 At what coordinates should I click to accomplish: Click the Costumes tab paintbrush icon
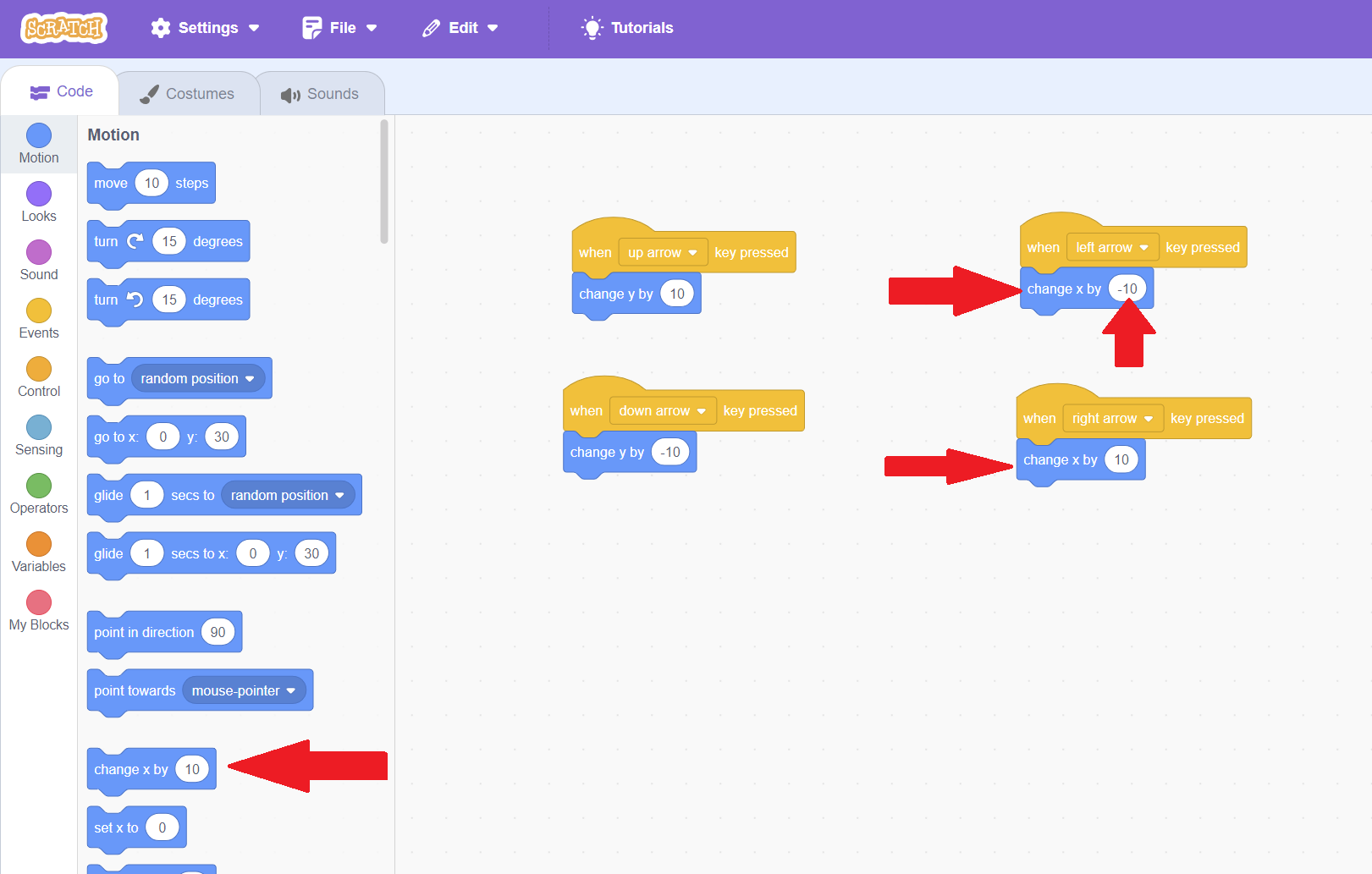tap(149, 94)
